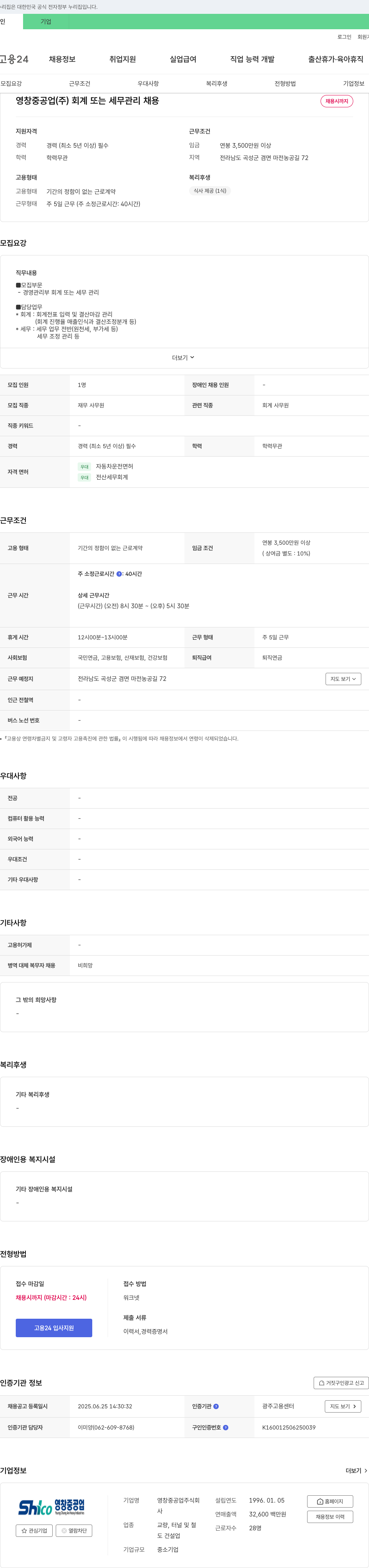Report false ad via 거짓구인광고 신고
This screenshot has width=369, height=1568.
341,1383
